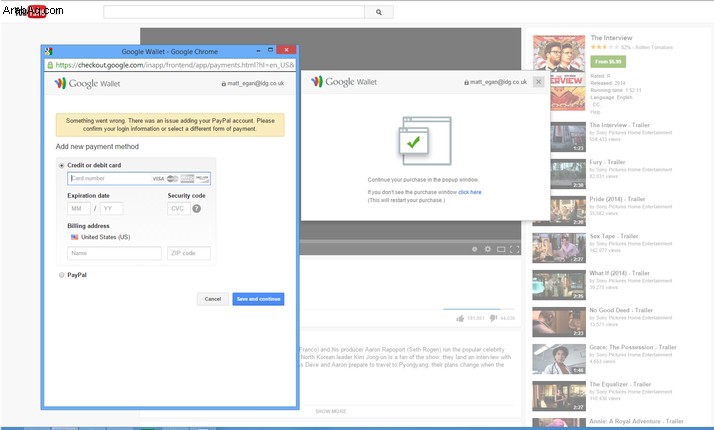The image size is (714, 430).
Task: Minimize the Google Wallet Chrome window
Action: 258,50
